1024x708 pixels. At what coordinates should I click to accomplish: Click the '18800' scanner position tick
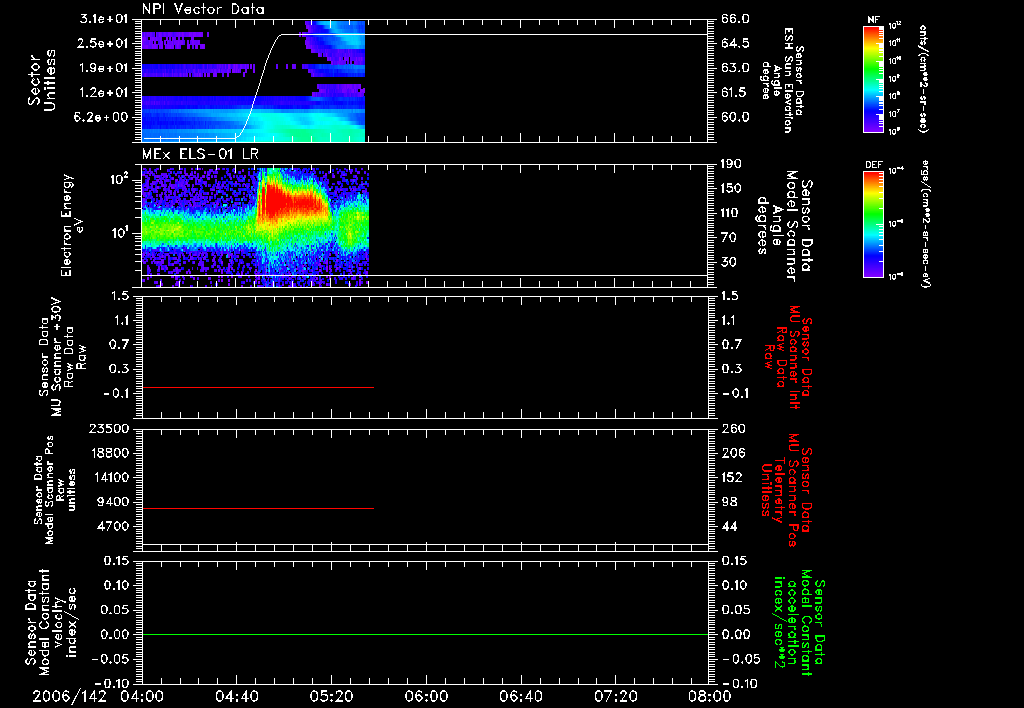click(111, 453)
